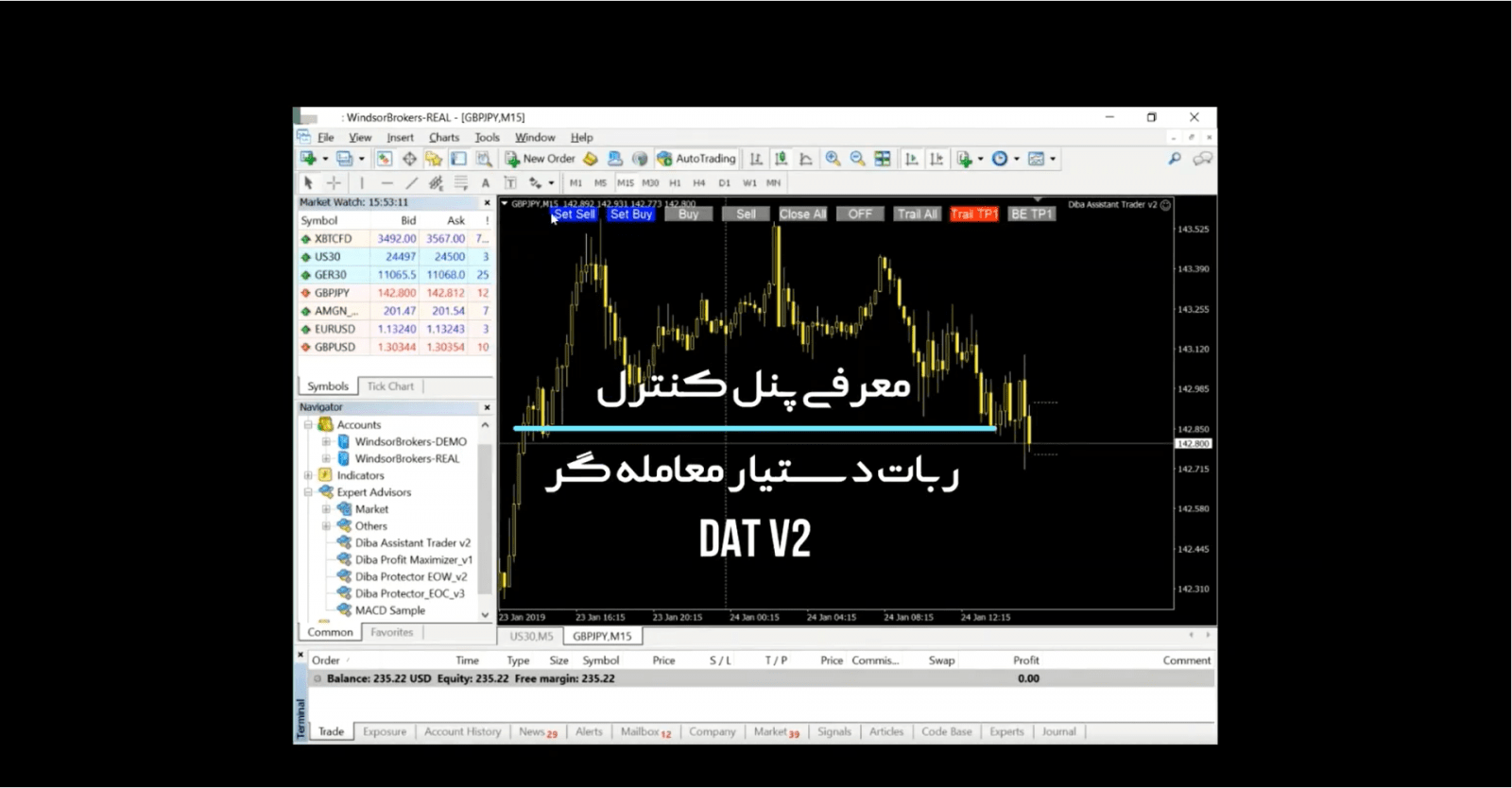
Task: Click the MetaEditor yellow diamond icon
Action: pos(591,159)
